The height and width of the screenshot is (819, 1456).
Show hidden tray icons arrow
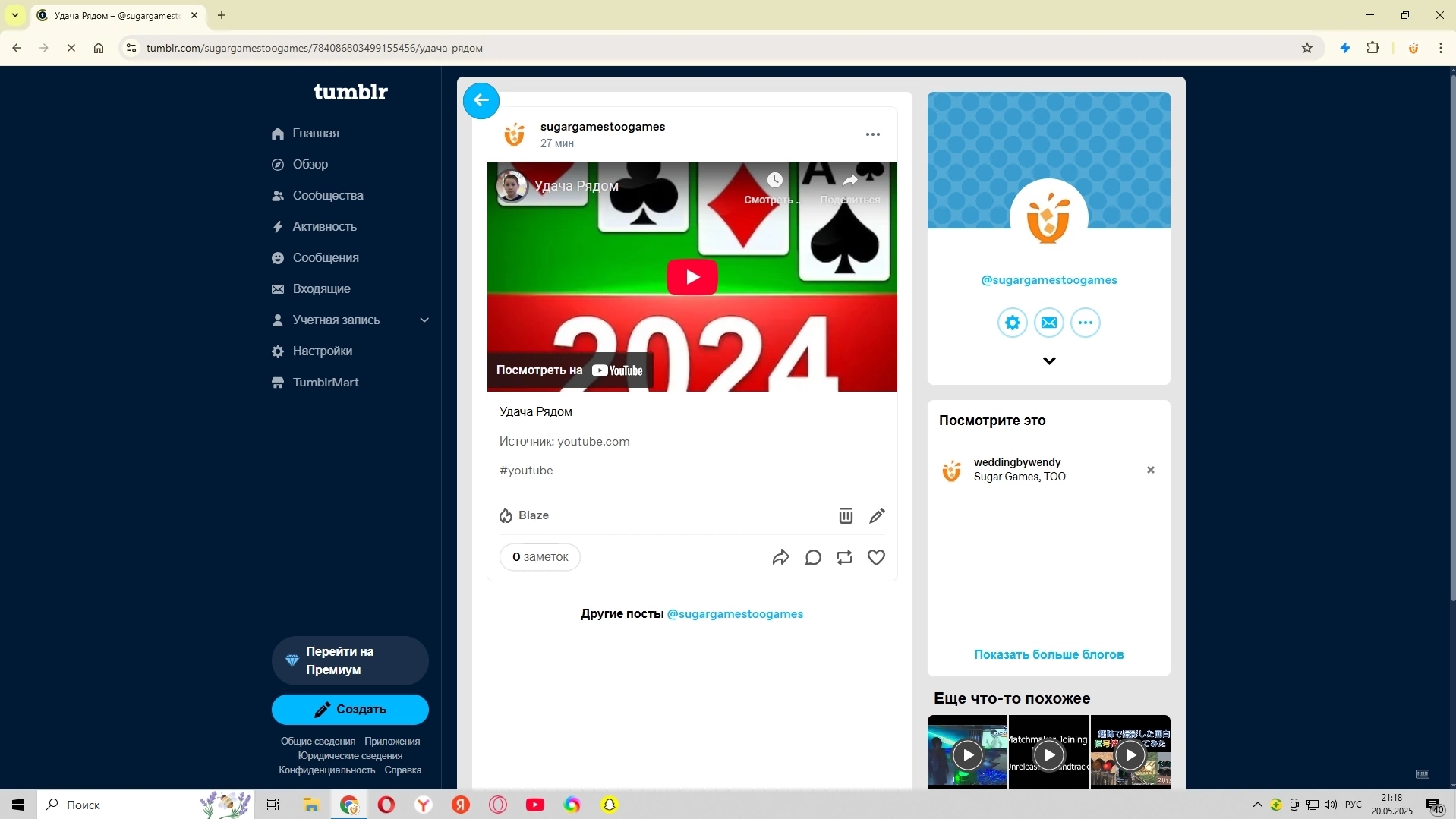click(x=1257, y=805)
